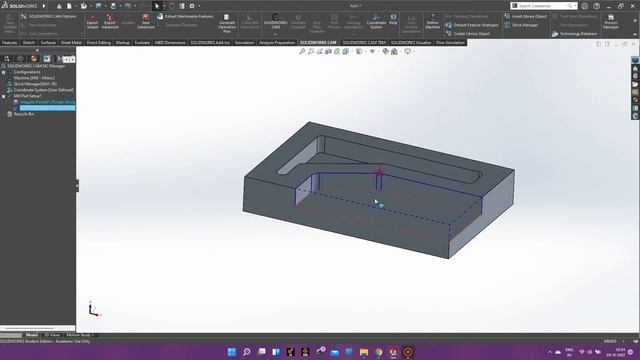
Task: Click Rebuild traffic-light icon
Action: (x=172, y=6)
